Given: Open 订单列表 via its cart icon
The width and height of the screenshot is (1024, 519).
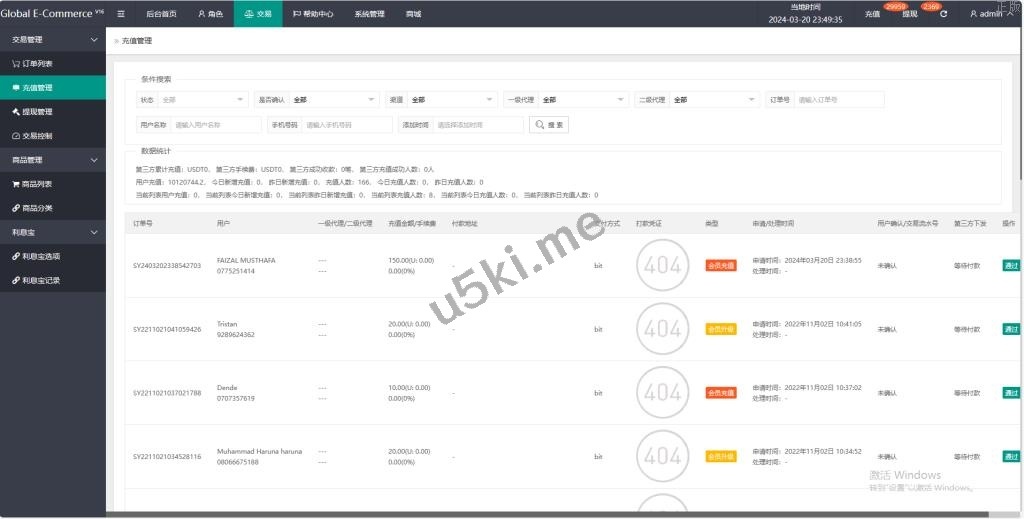Looking at the screenshot, I should [15, 64].
